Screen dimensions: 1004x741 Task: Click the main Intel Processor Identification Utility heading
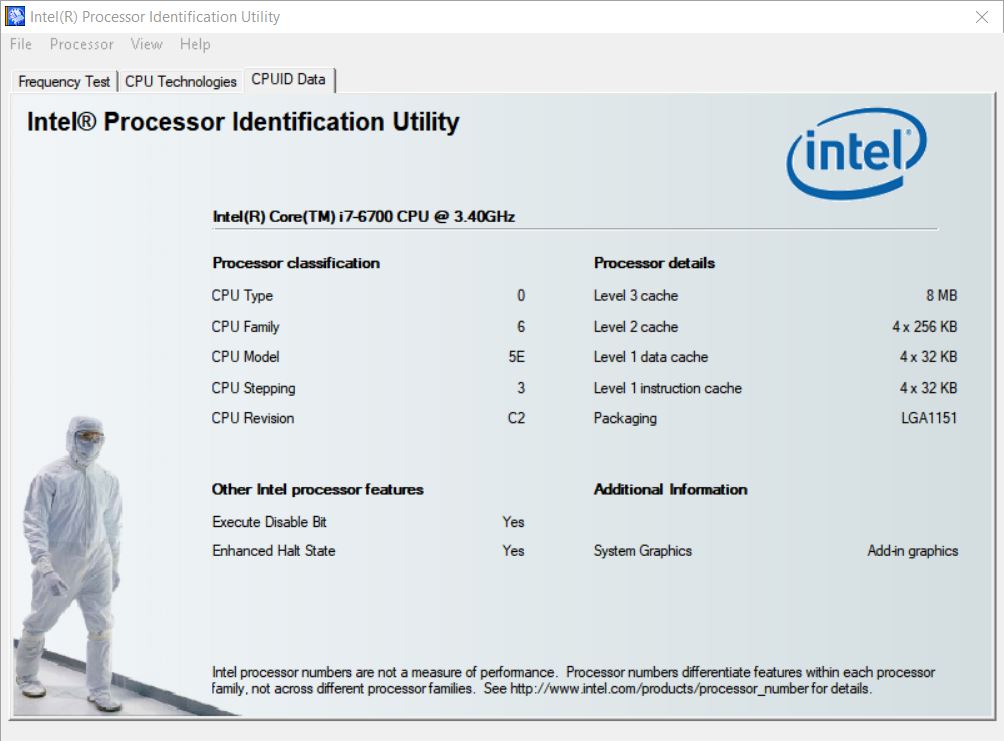click(243, 122)
